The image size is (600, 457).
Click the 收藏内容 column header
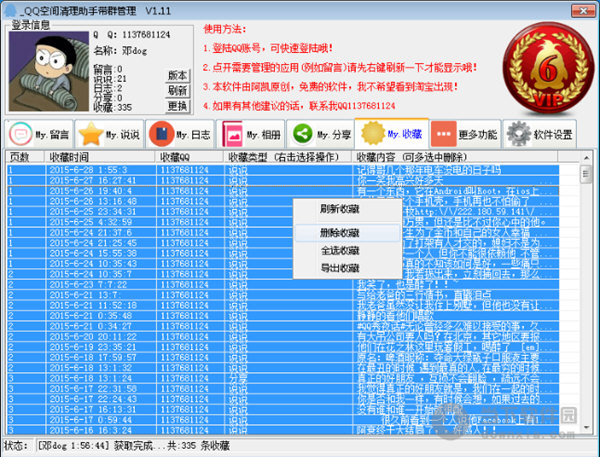pyautogui.click(x=454, y=157)
